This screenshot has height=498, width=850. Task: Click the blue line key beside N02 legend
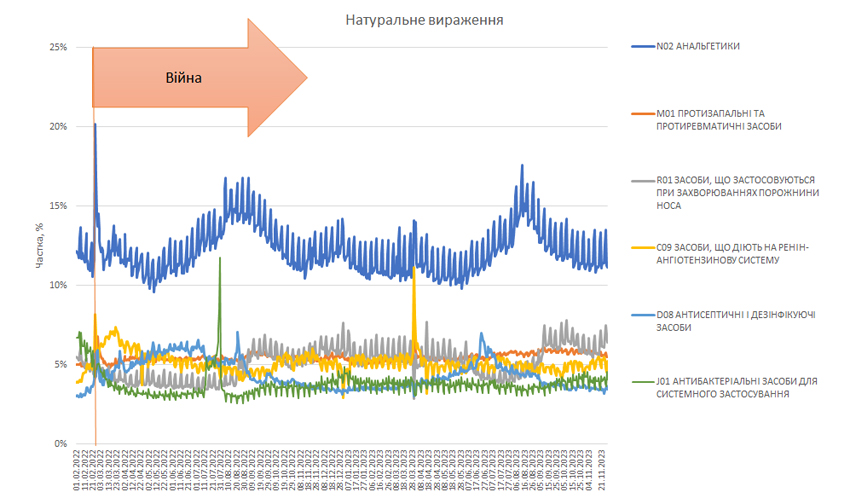[x=643, y=47]
